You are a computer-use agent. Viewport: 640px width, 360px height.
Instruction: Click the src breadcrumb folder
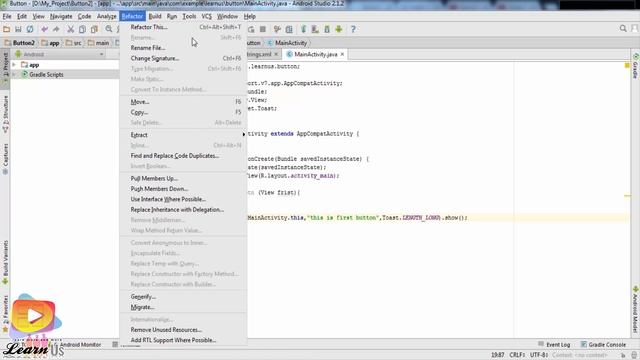[x=73, y=43]
